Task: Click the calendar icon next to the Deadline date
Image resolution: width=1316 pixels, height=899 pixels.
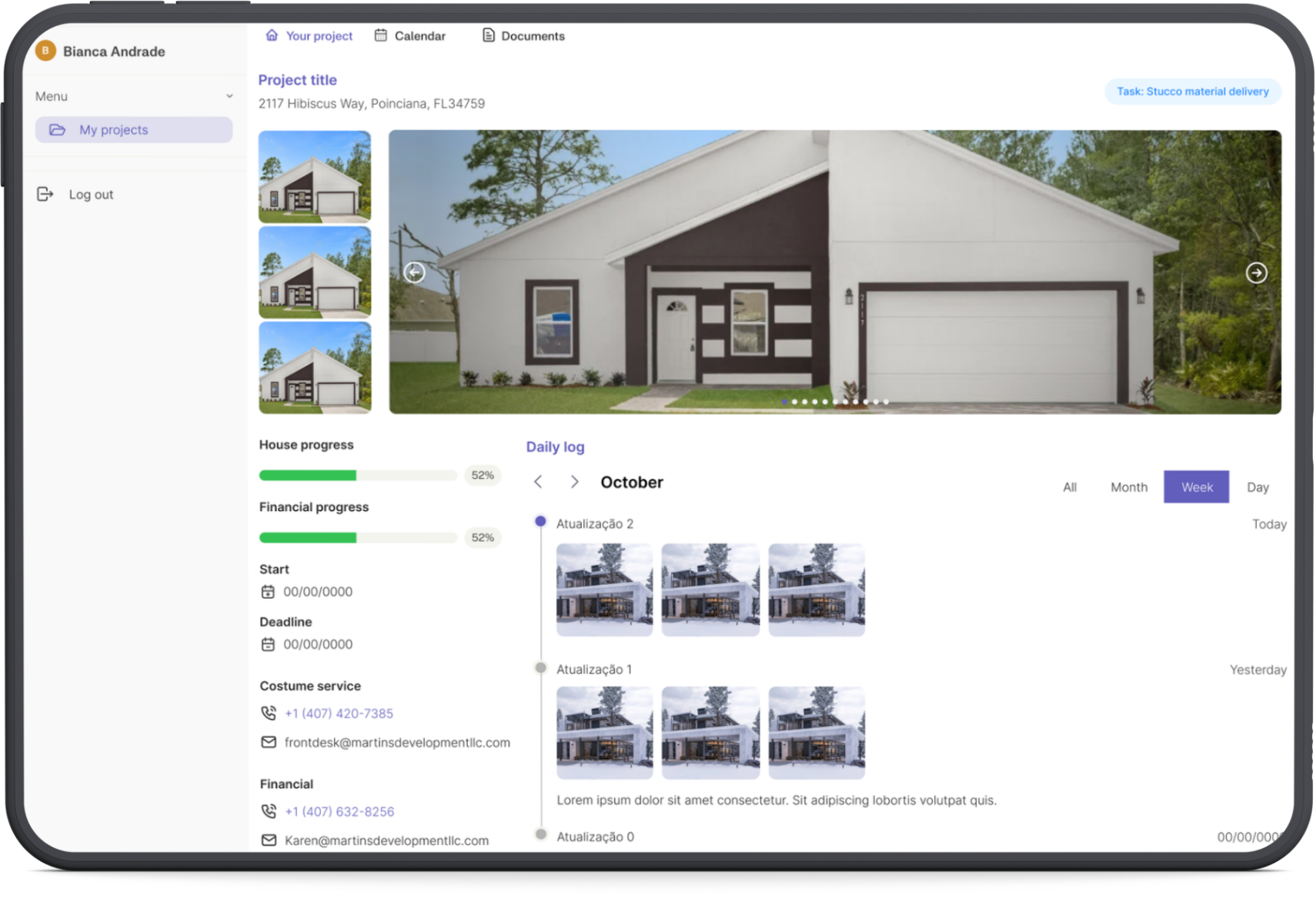Action: coord(268,644)
